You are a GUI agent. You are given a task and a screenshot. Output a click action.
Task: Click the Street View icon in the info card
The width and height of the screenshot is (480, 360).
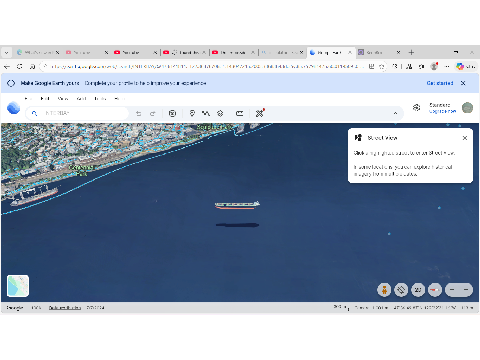coord(358,138)
